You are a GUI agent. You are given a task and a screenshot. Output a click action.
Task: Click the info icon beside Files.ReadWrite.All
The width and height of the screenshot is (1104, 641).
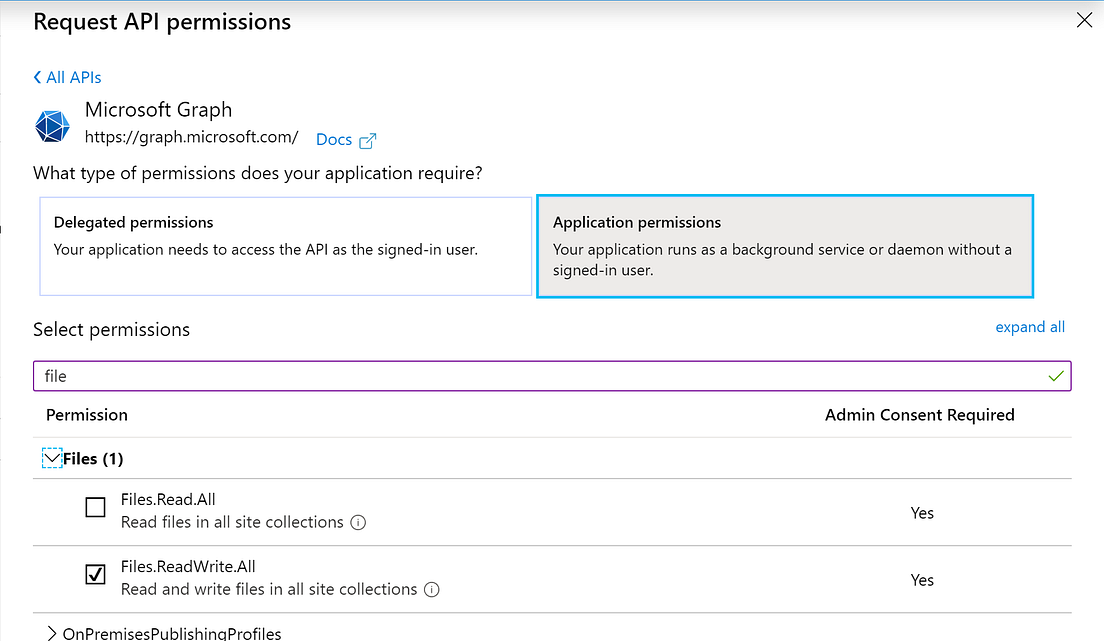431,589
